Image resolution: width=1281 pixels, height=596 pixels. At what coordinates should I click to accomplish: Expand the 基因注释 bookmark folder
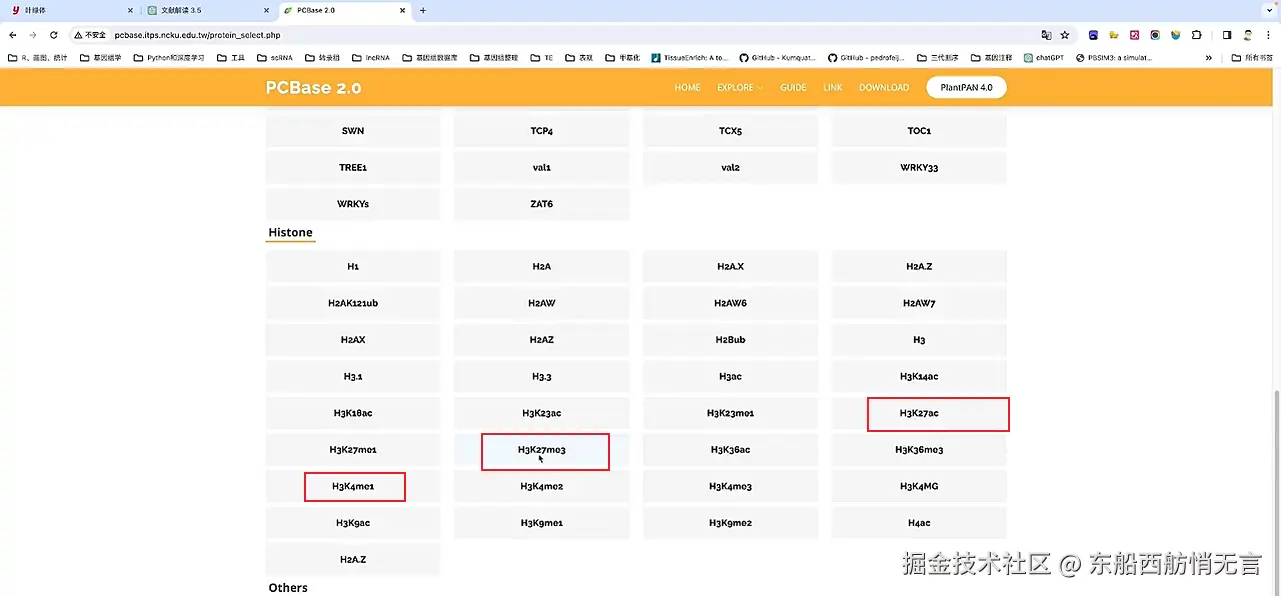(991, 58)
